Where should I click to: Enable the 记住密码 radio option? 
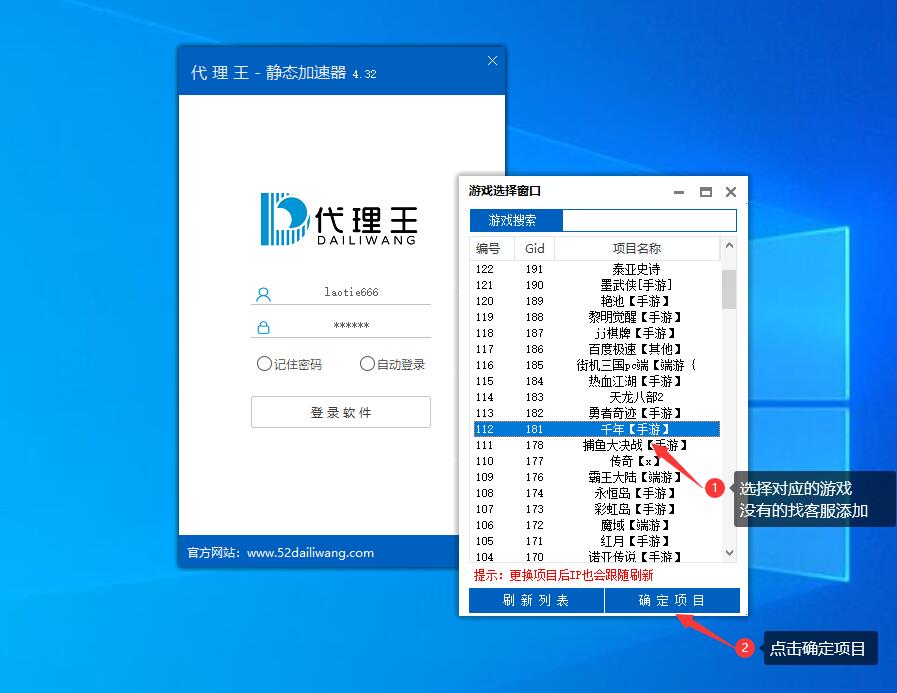coord(264,364)
